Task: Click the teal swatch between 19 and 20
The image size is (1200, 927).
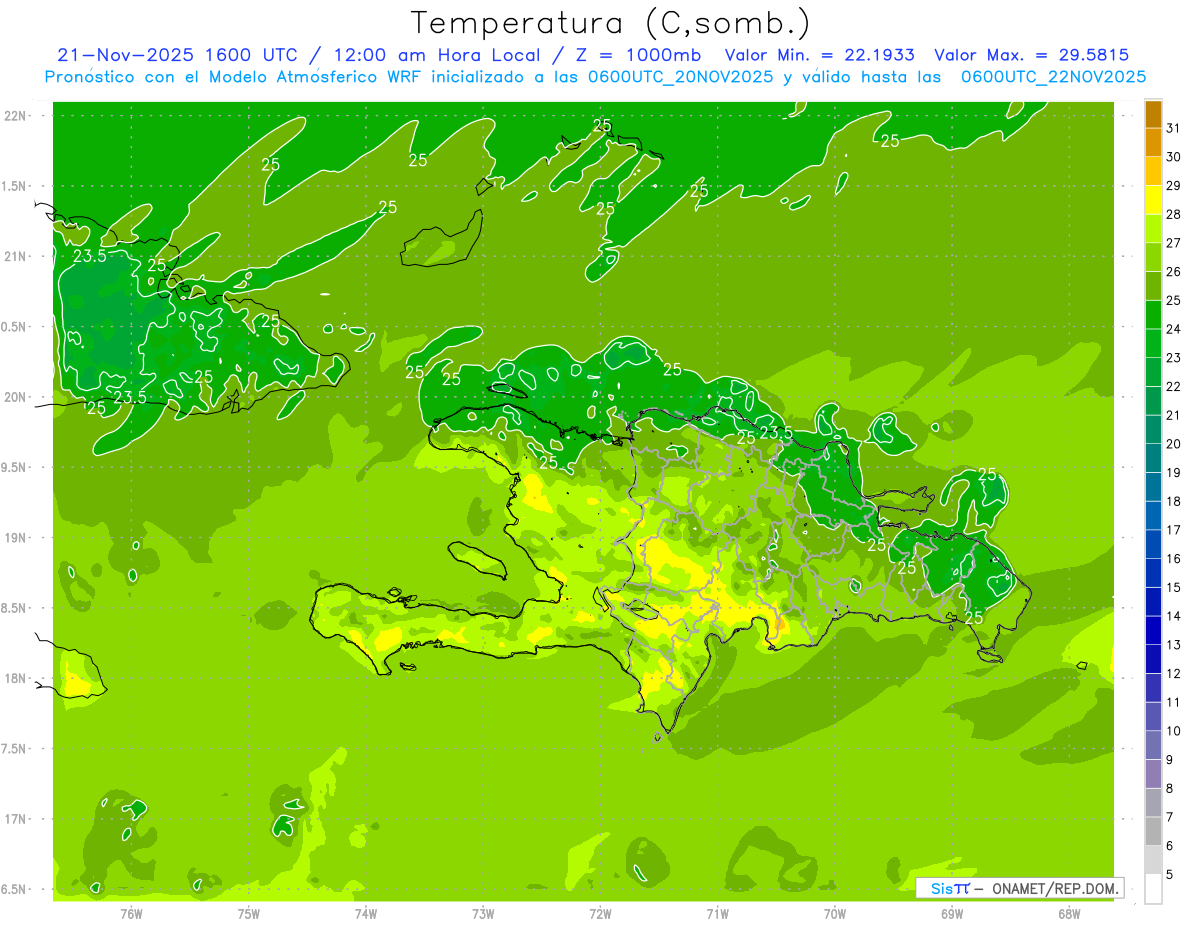Action: pyautogui.click(x=1153, y=458)
